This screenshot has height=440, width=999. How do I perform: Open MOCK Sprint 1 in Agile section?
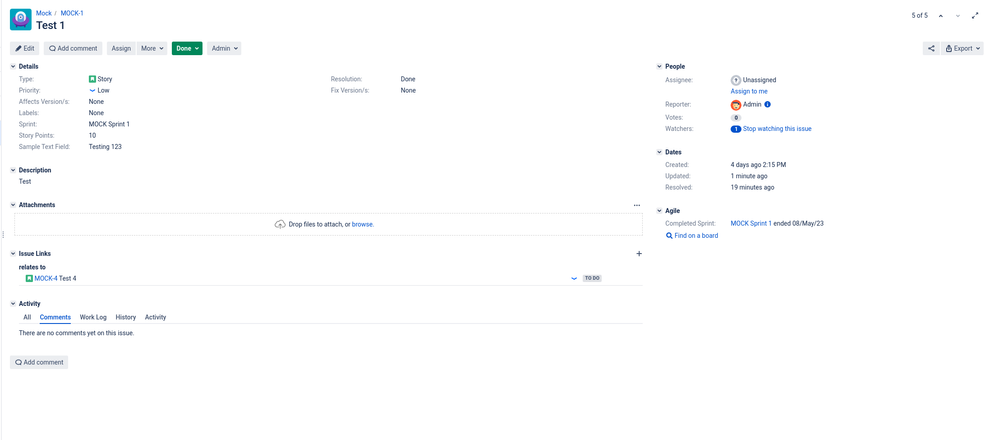[x=751, y=224]
